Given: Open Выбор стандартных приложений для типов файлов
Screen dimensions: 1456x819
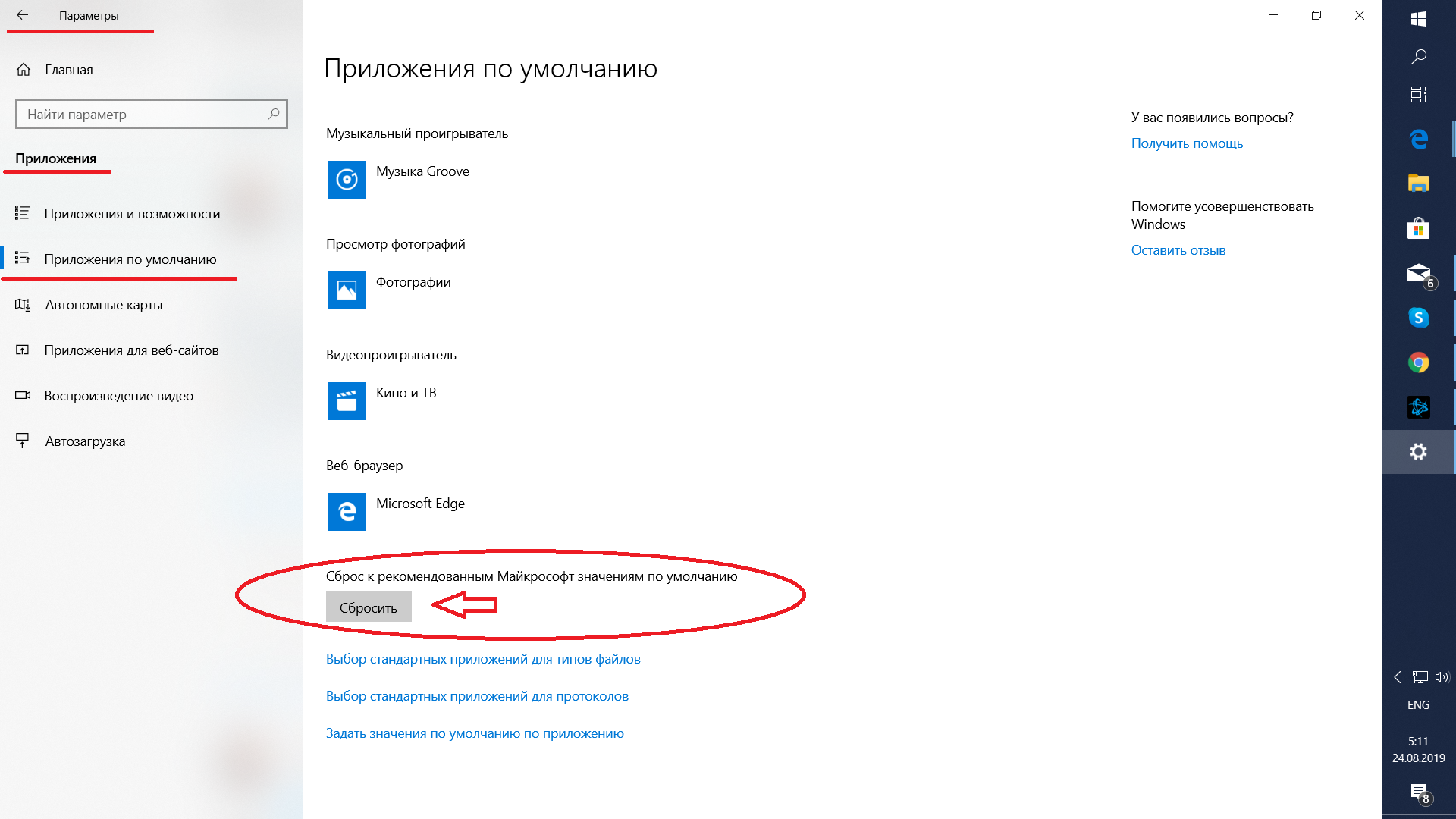Looking at the screenshot, I should coord(483,658).
